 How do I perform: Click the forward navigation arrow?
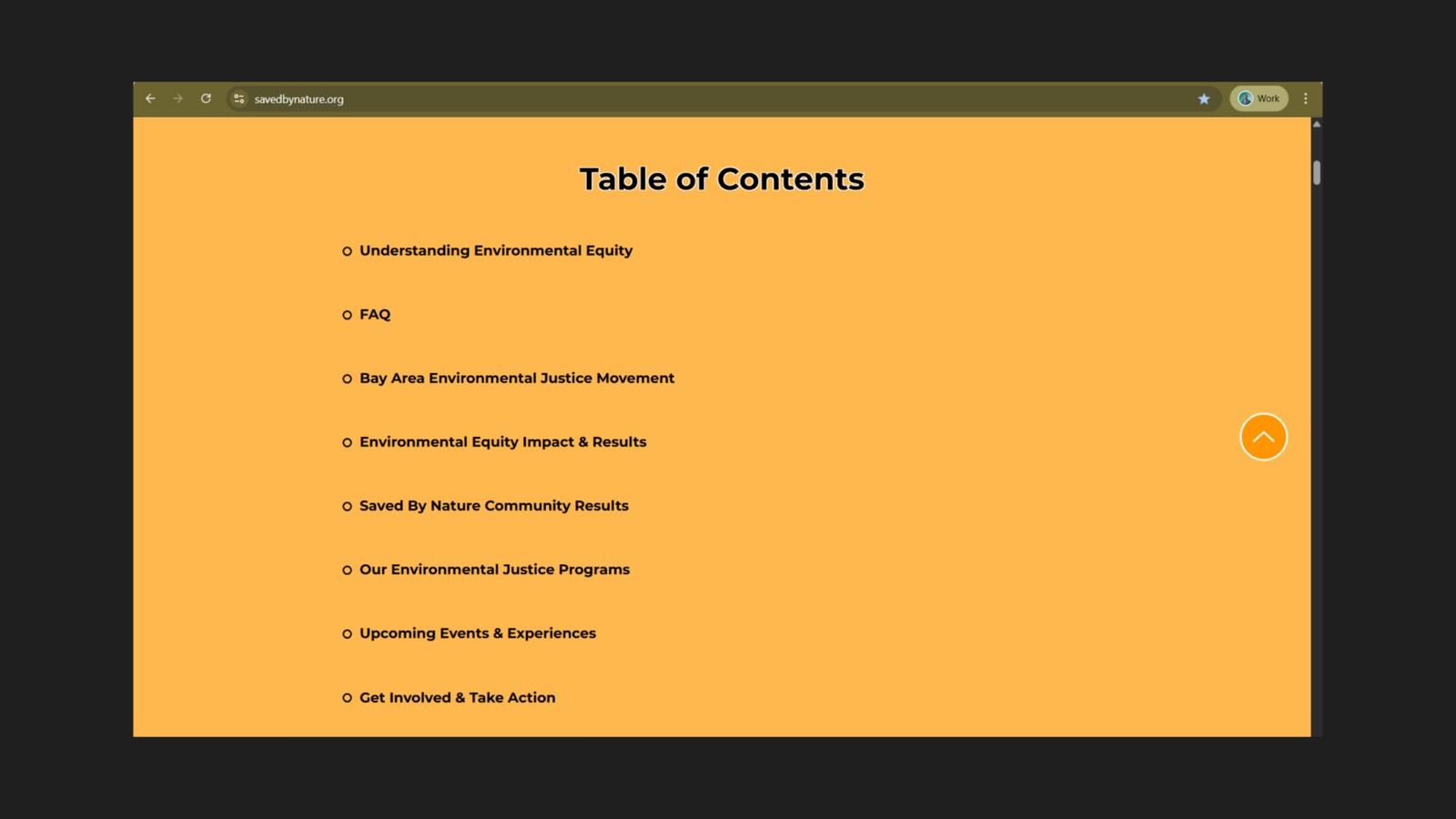(x=177, y=98)
